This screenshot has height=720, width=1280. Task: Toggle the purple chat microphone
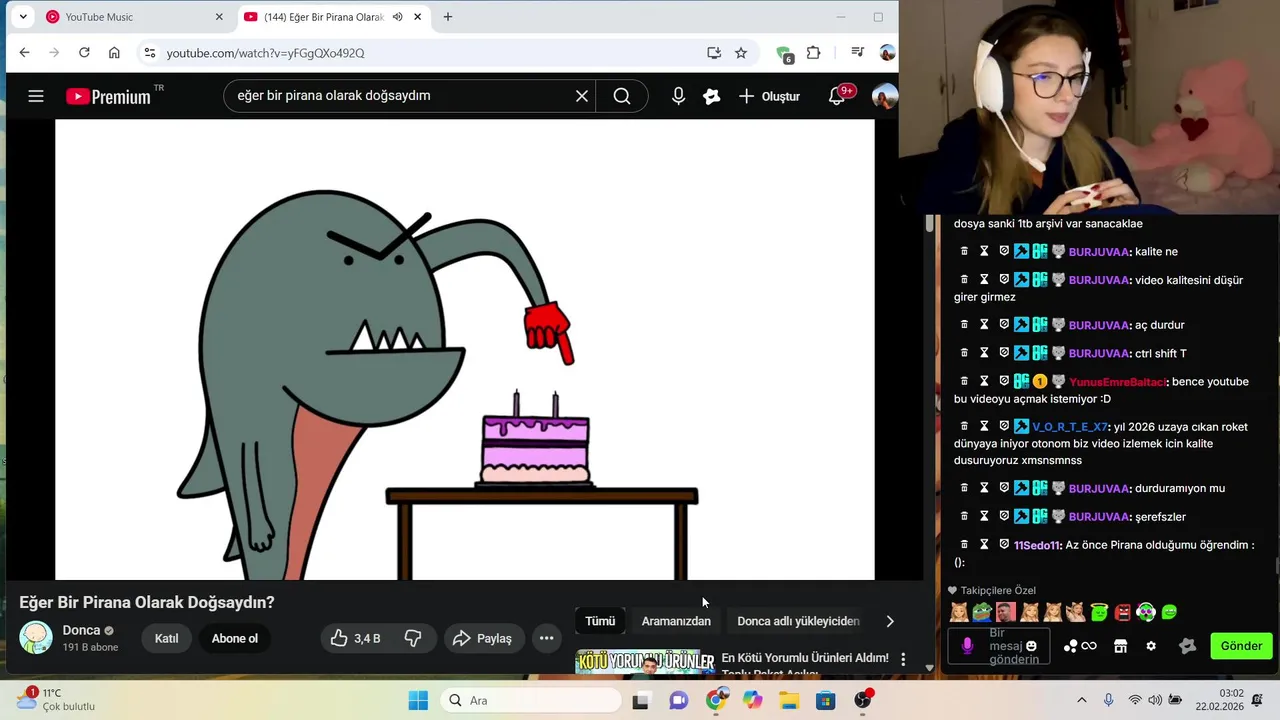967,646
